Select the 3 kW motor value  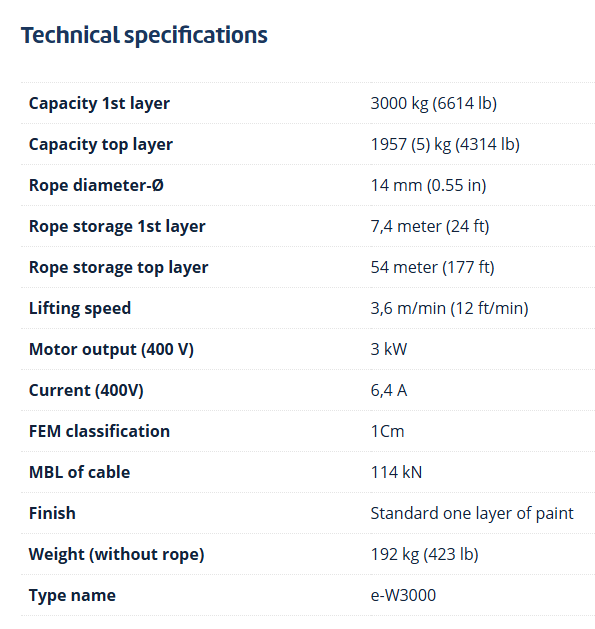pyautogui.click(x=389, y=349)
